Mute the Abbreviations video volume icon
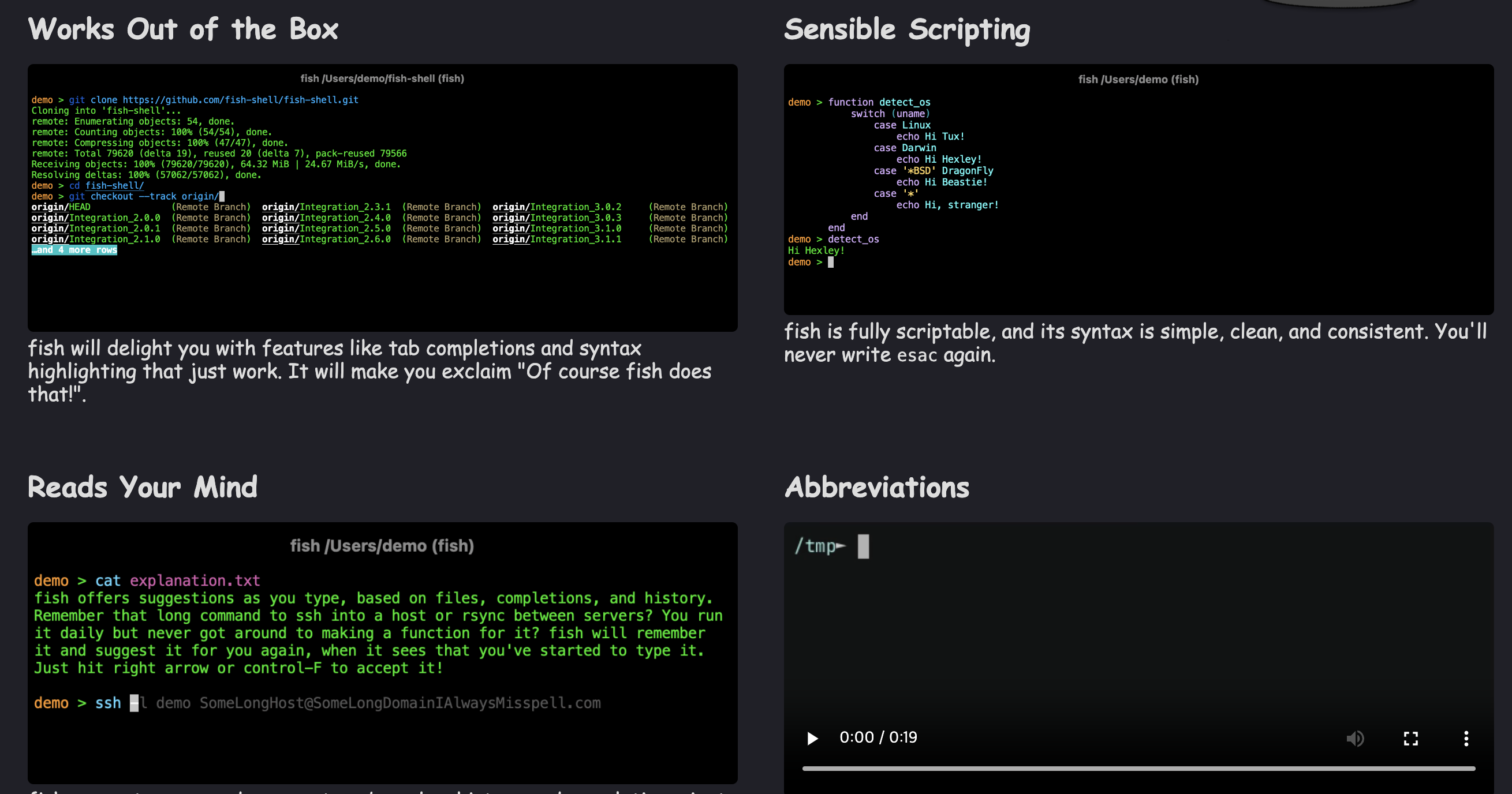The image size is (1512, 794). pyautogui.click(x=1354, y=737)
